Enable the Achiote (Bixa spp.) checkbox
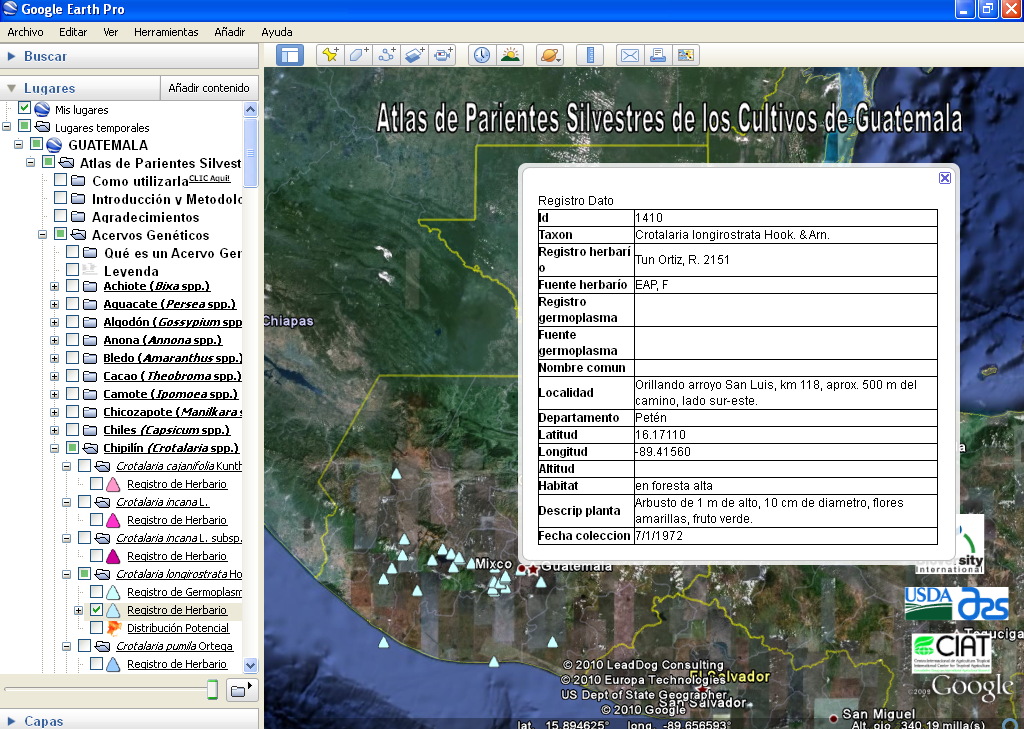Viewport: 1024px width, 729px height. click(72, 285)
